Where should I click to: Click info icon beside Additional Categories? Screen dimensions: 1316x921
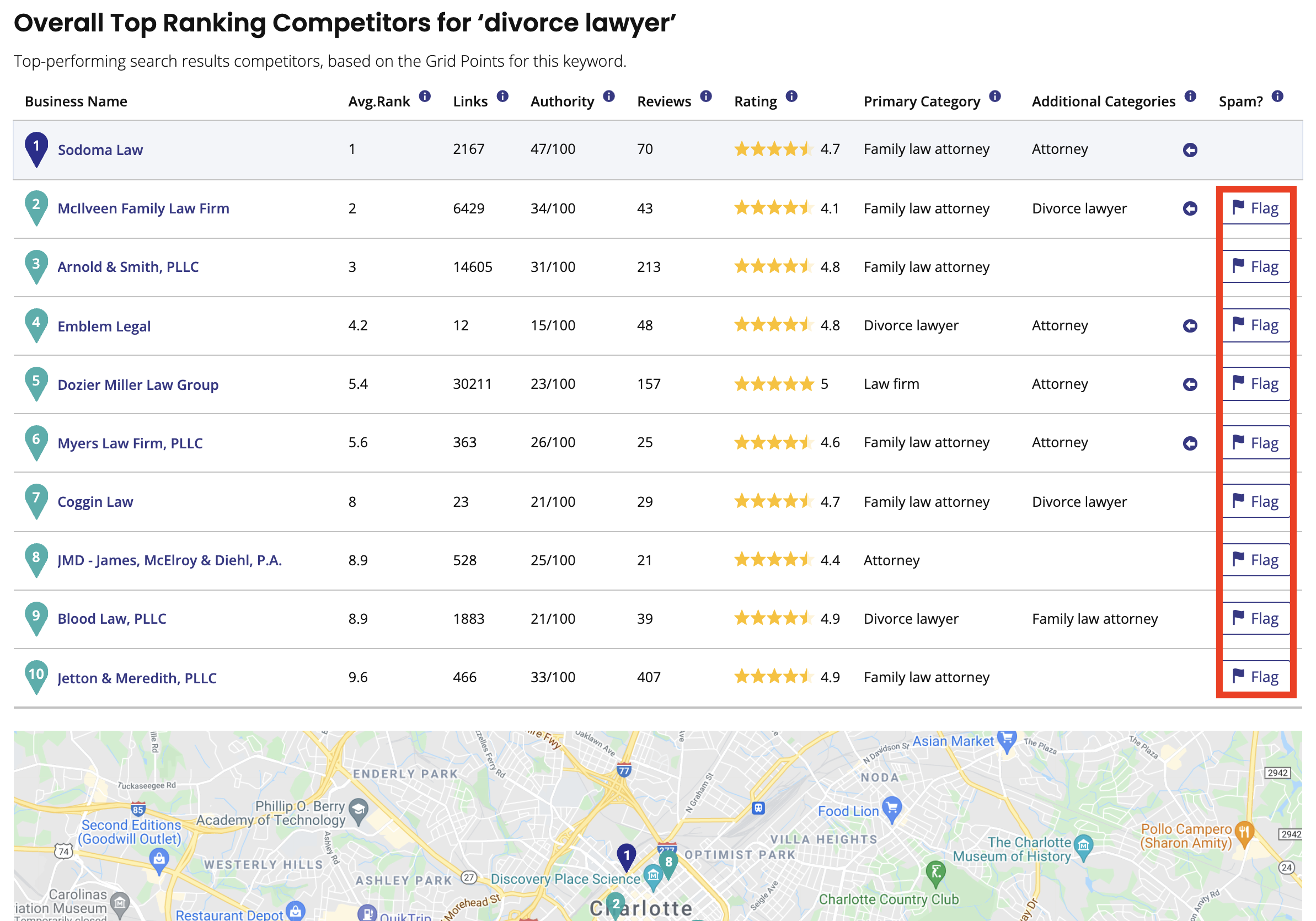[1190, 97]
